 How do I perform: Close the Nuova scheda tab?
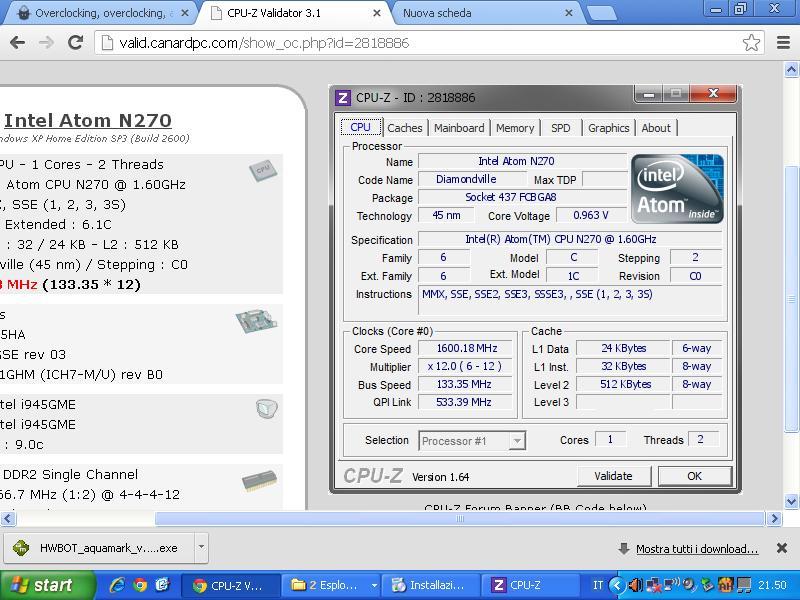568,13
